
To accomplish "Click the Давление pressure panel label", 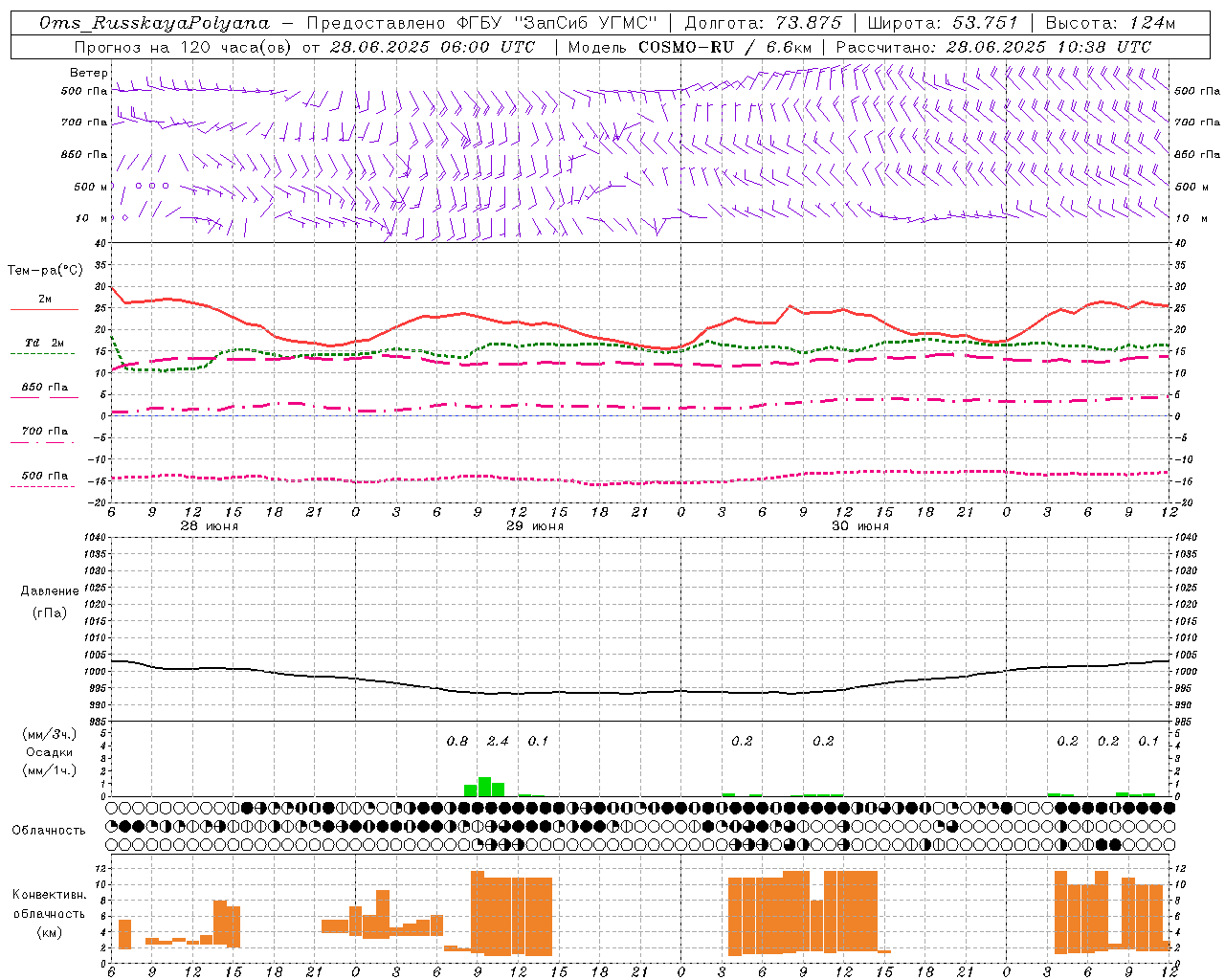I will pos(50,591).
